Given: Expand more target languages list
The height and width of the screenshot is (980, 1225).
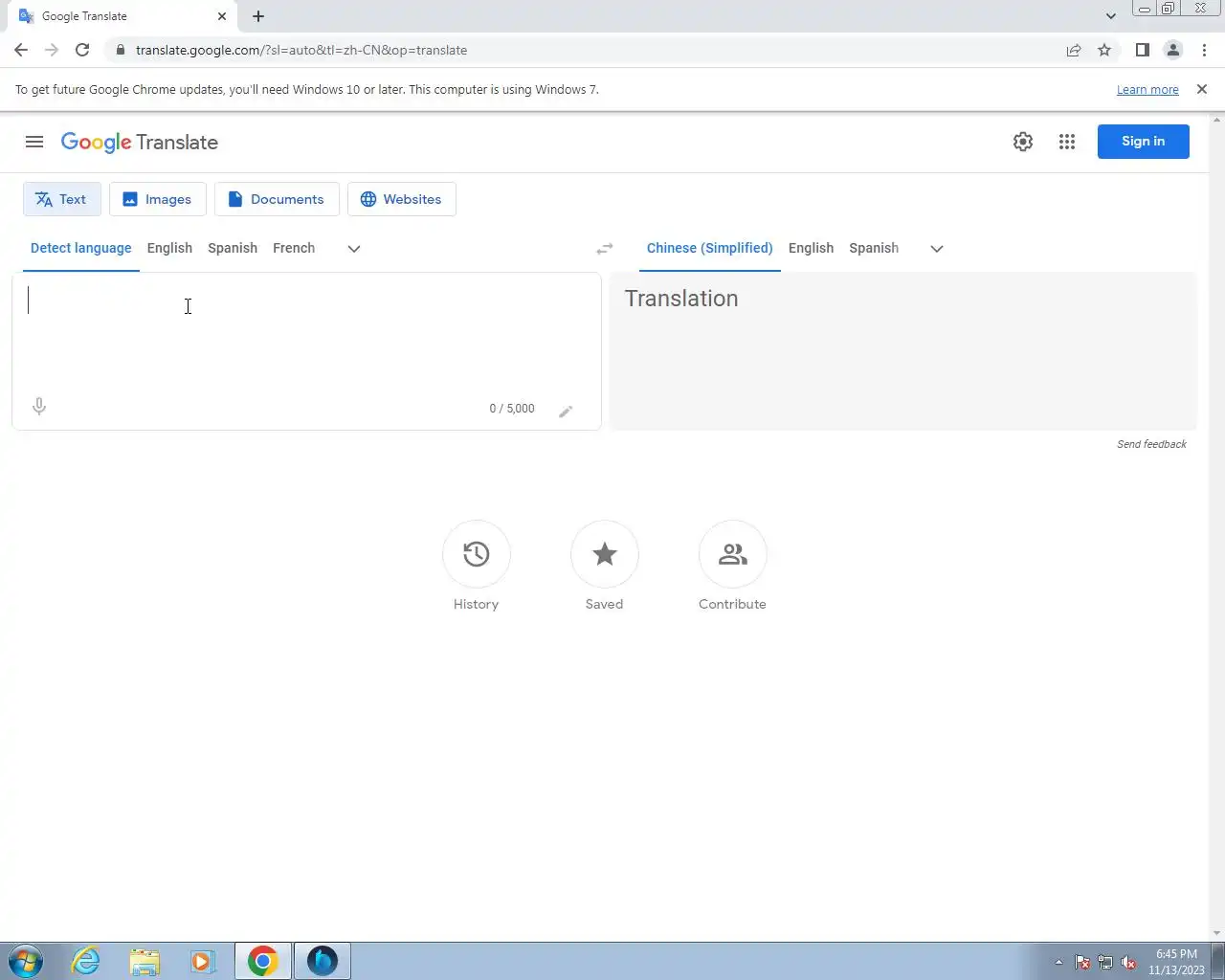Looking at the screenshot, I should point(937,248).
